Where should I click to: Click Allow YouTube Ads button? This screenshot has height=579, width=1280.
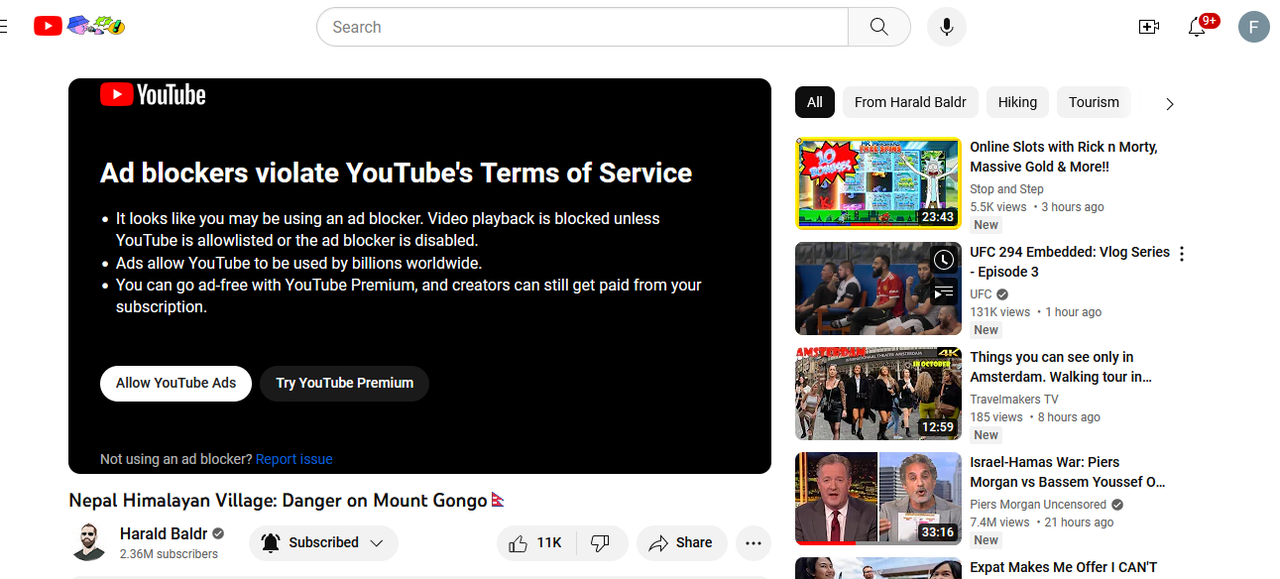click(176, 383)
